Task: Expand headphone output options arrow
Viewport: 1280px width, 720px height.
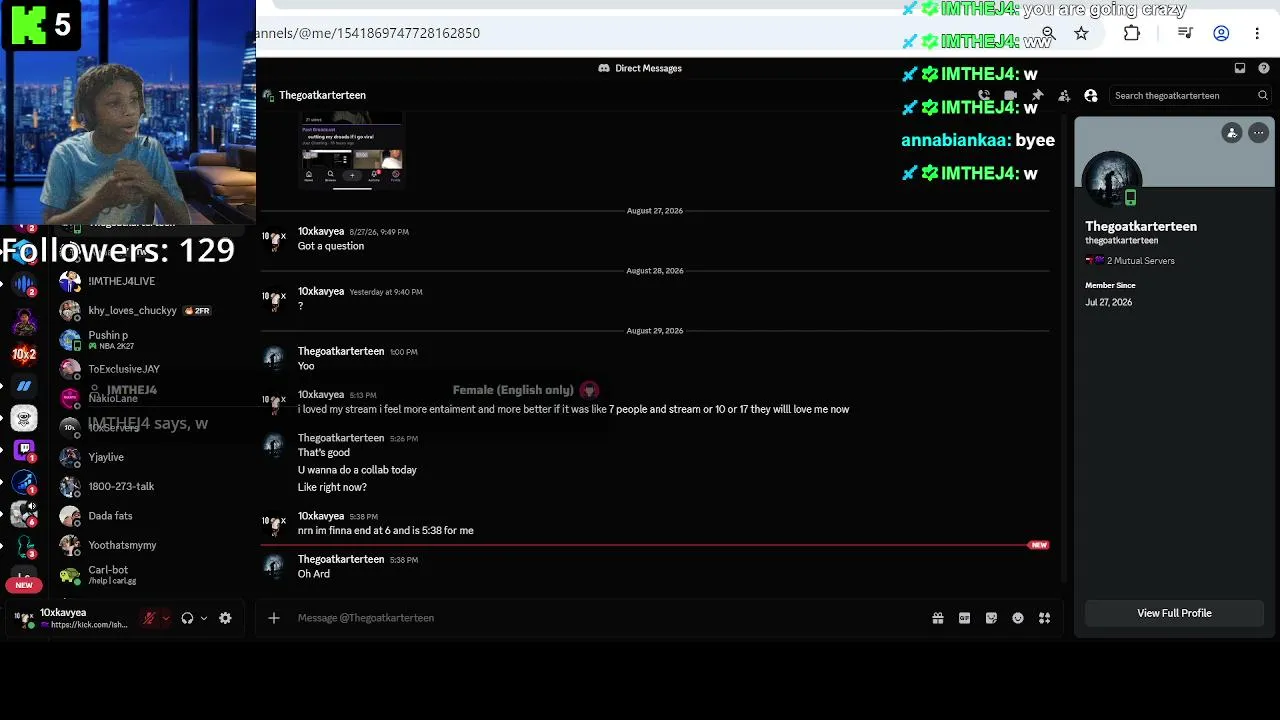Action: coord(204,618)
